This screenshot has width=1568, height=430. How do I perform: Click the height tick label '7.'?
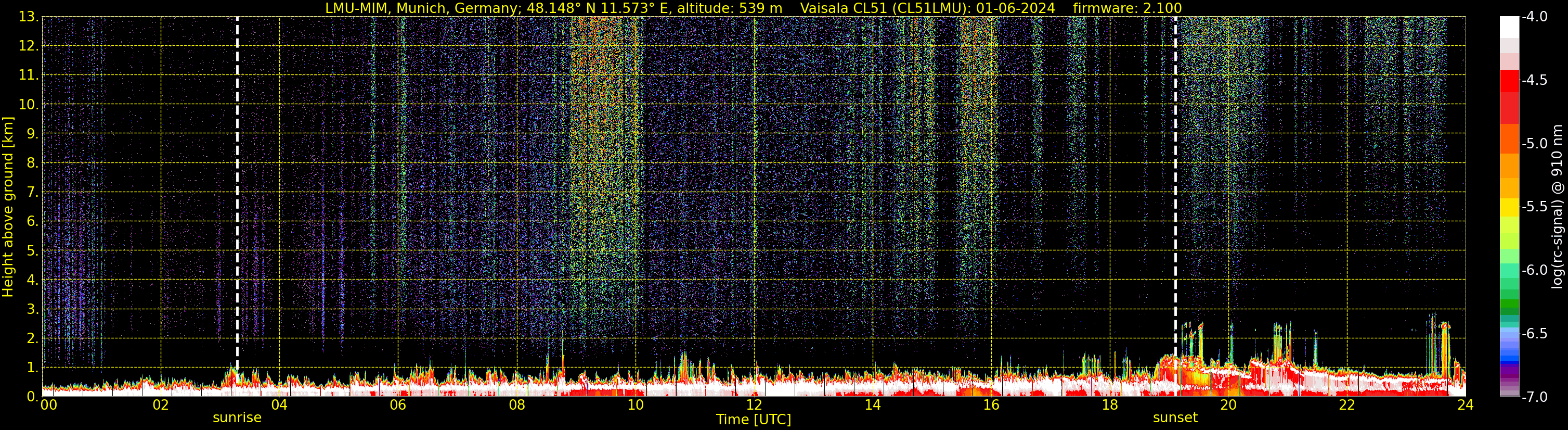tap(32, 192)
